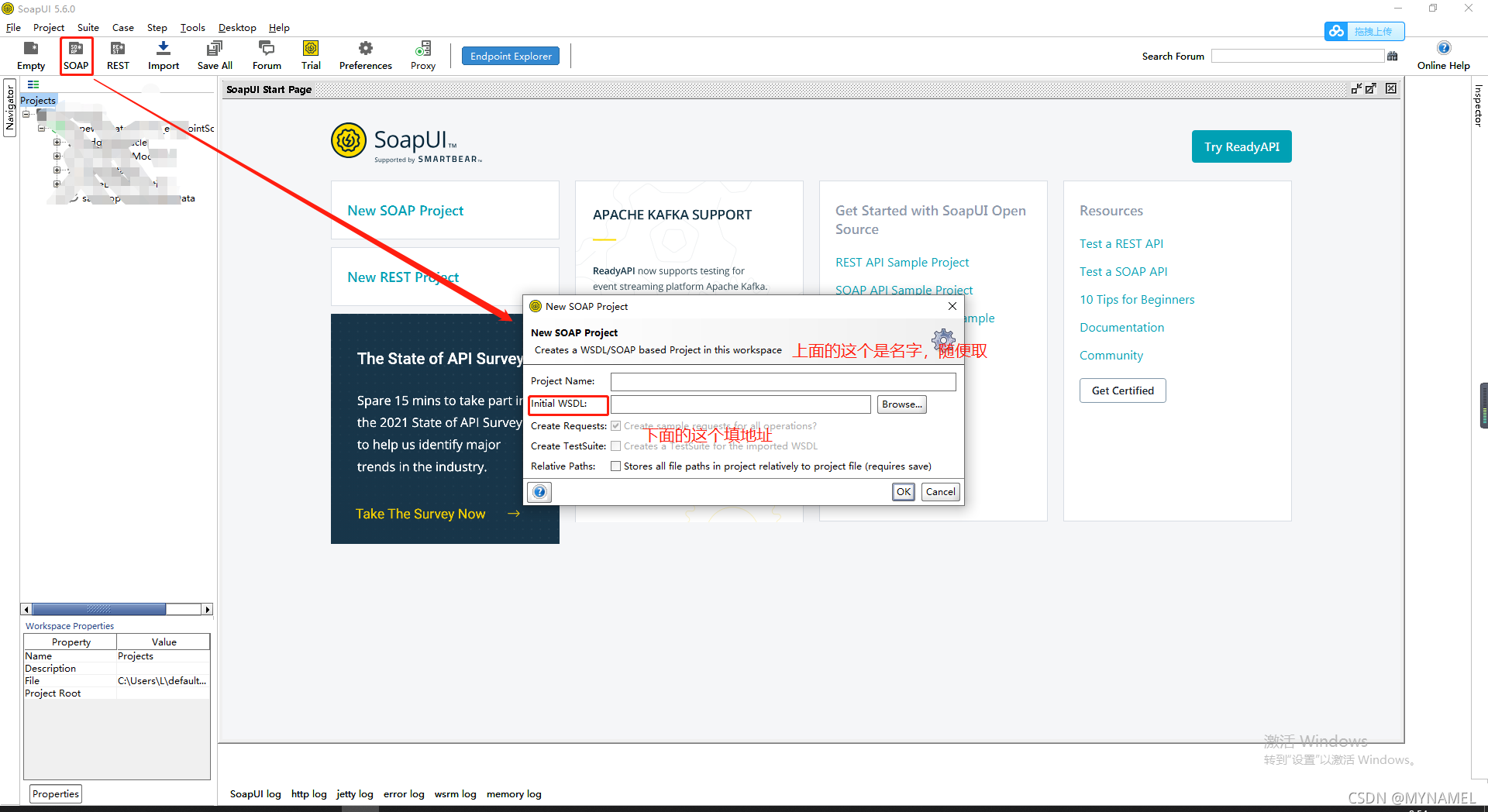Click the navigator horizontal scrollbar thumb
The height and width of the screenshot is (812, 1488).
tap(99, 610)
